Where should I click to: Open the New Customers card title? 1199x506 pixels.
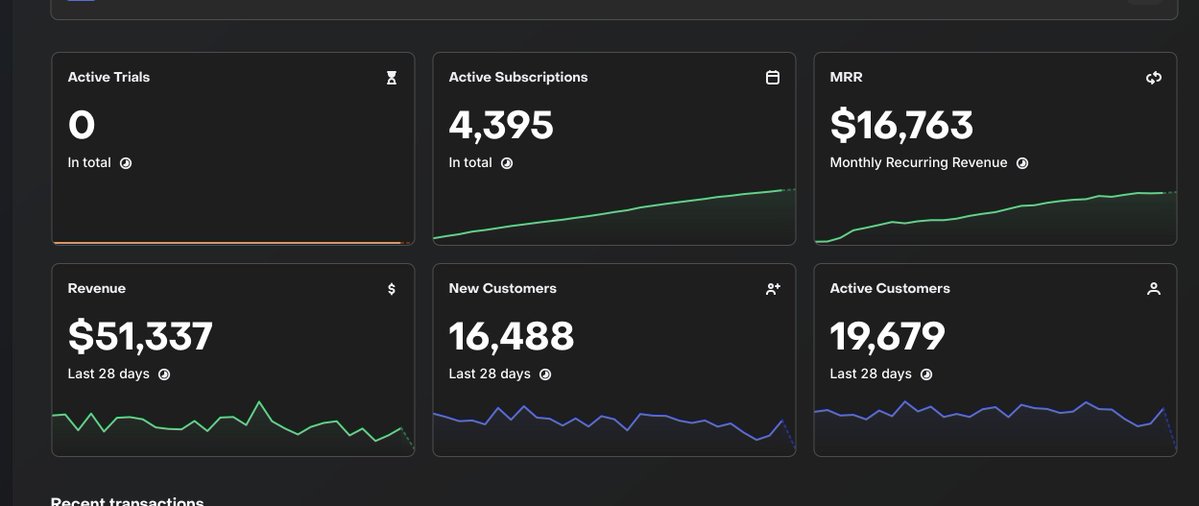point(502,288)
